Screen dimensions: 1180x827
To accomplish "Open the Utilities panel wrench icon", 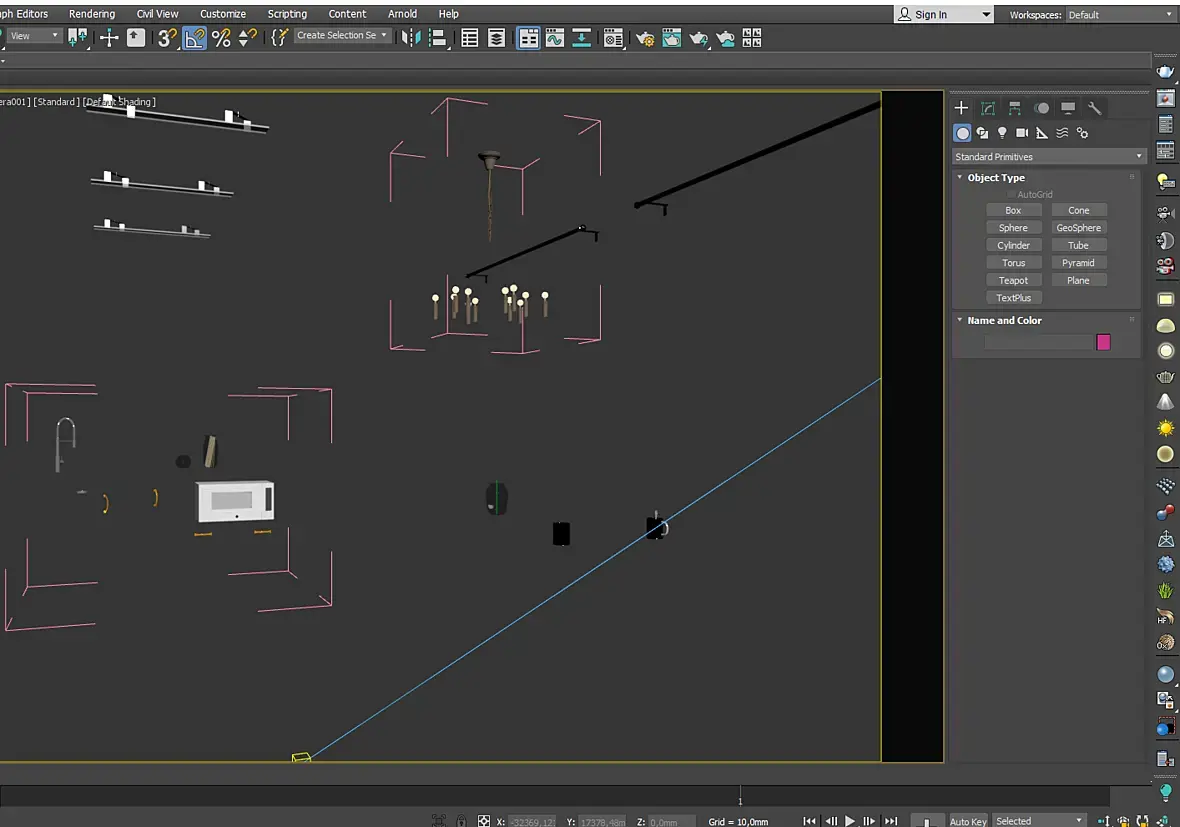I will (x=1094, y=108).
